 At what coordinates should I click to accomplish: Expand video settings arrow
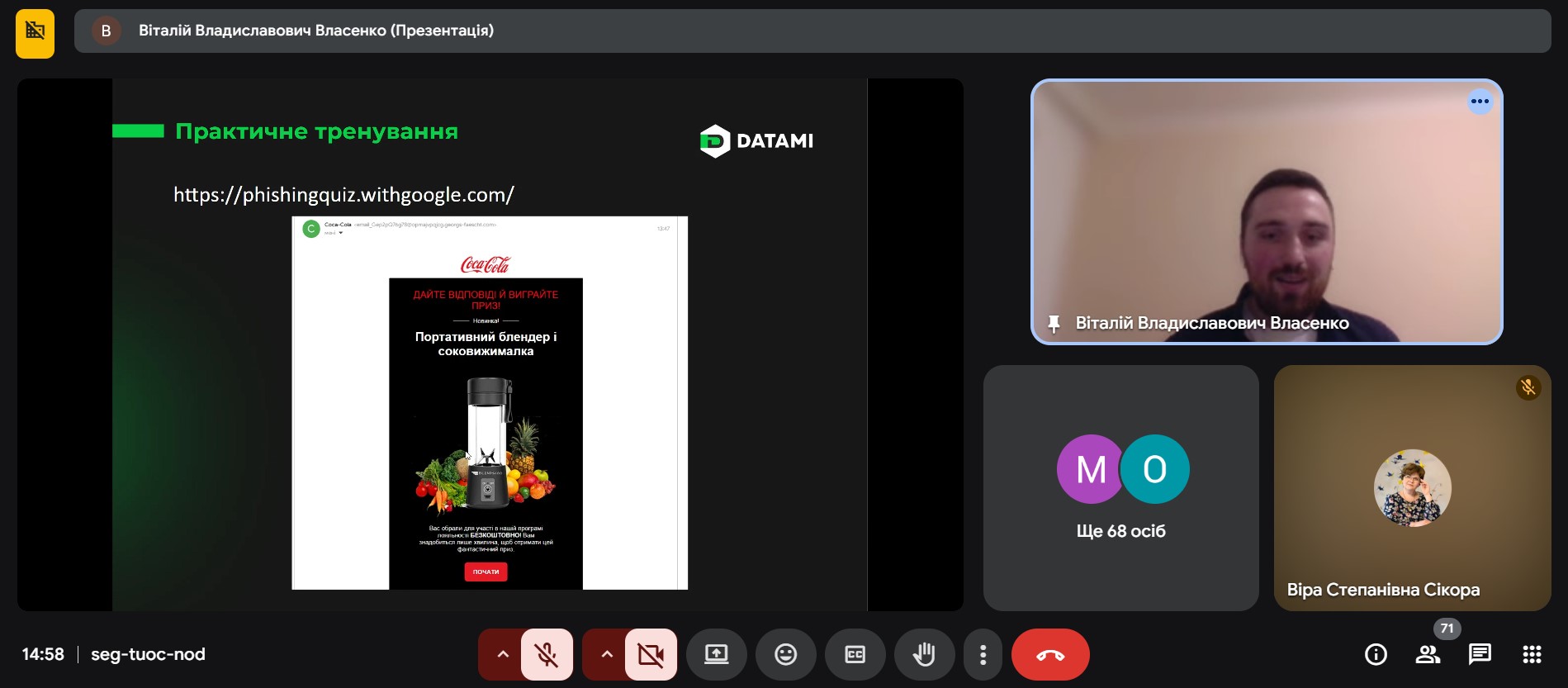coord(606,654)
